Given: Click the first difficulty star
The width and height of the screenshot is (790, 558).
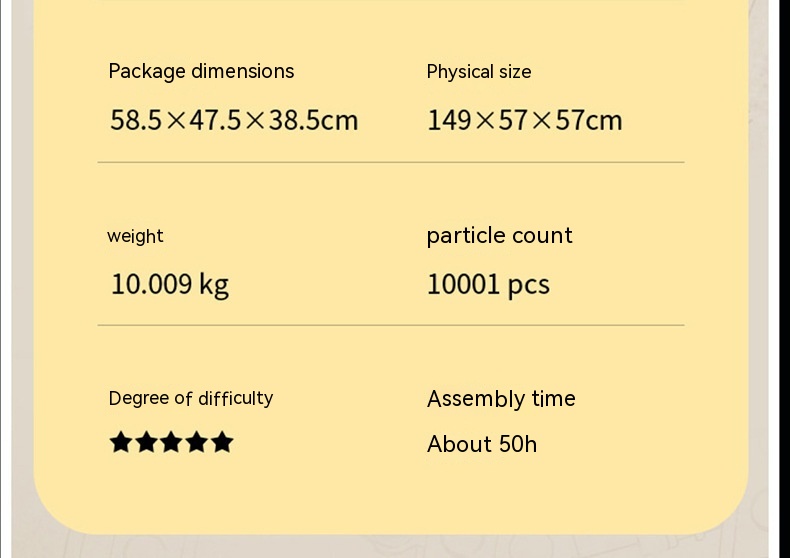Looking at the screenshot, I should (x=121, y=442).
